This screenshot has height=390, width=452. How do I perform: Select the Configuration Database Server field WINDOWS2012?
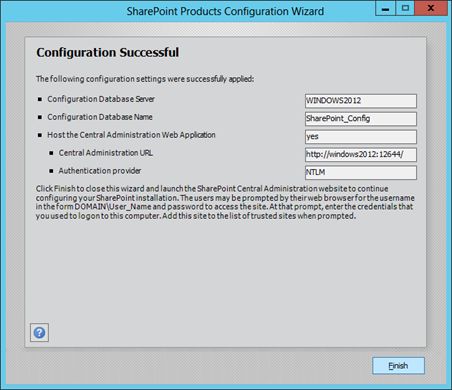click(361, 101)
